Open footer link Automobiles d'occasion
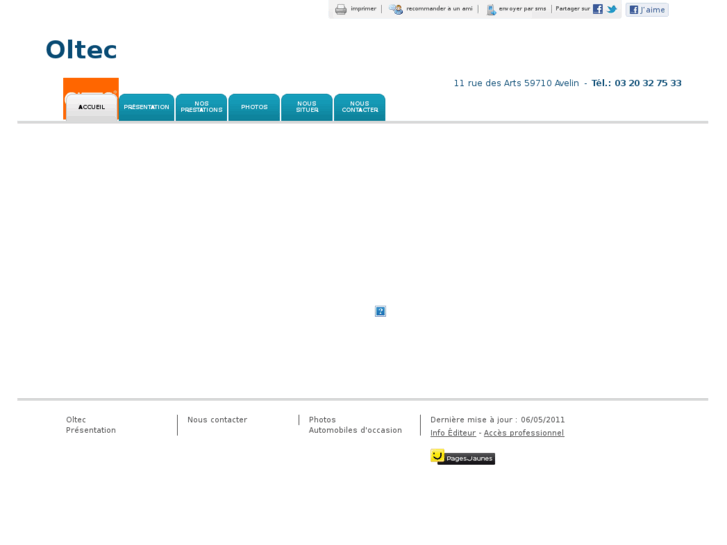The width and height of the screenshot is (727, 545). 355,430
